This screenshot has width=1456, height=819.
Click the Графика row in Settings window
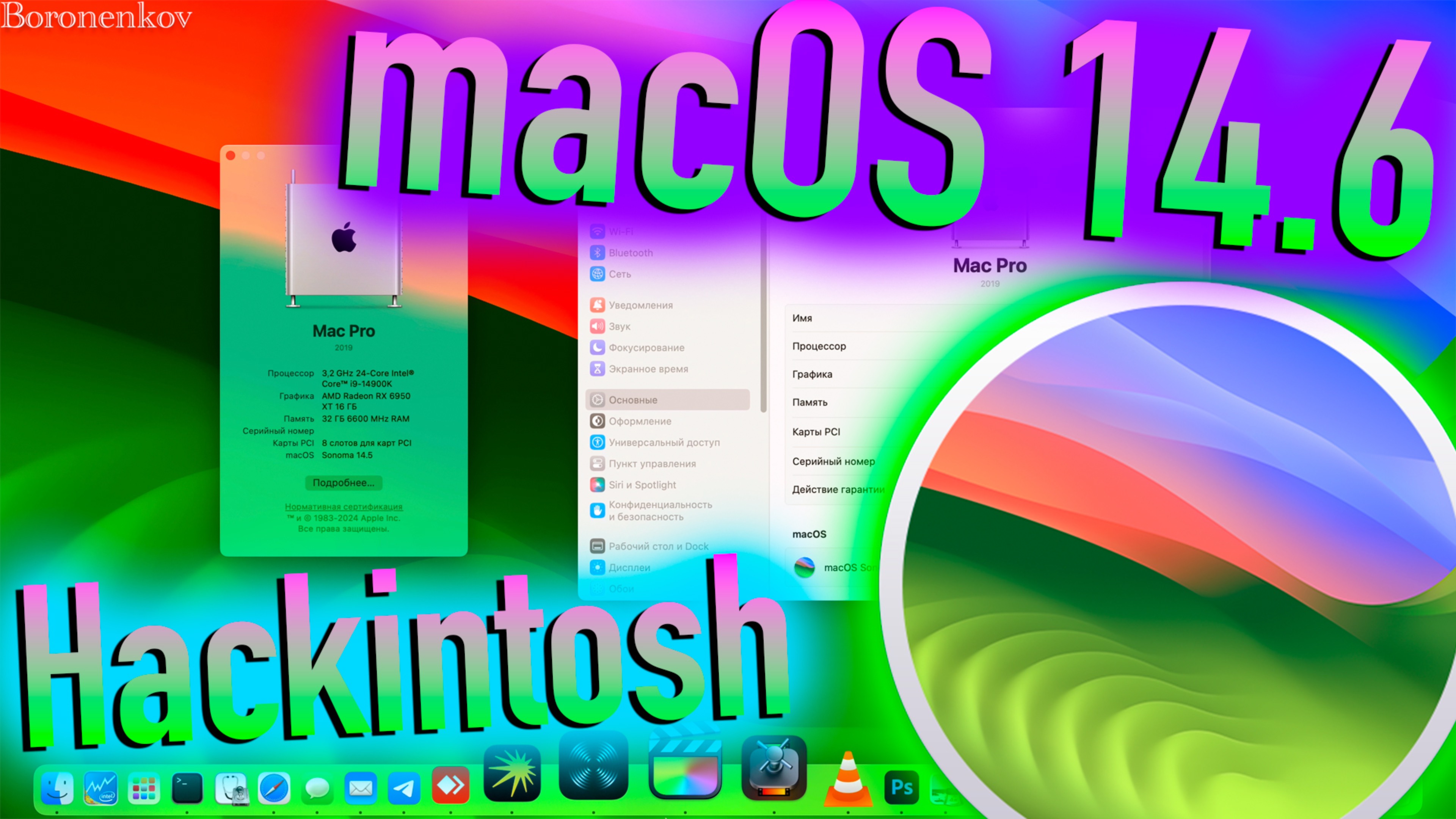pos(848,374)
